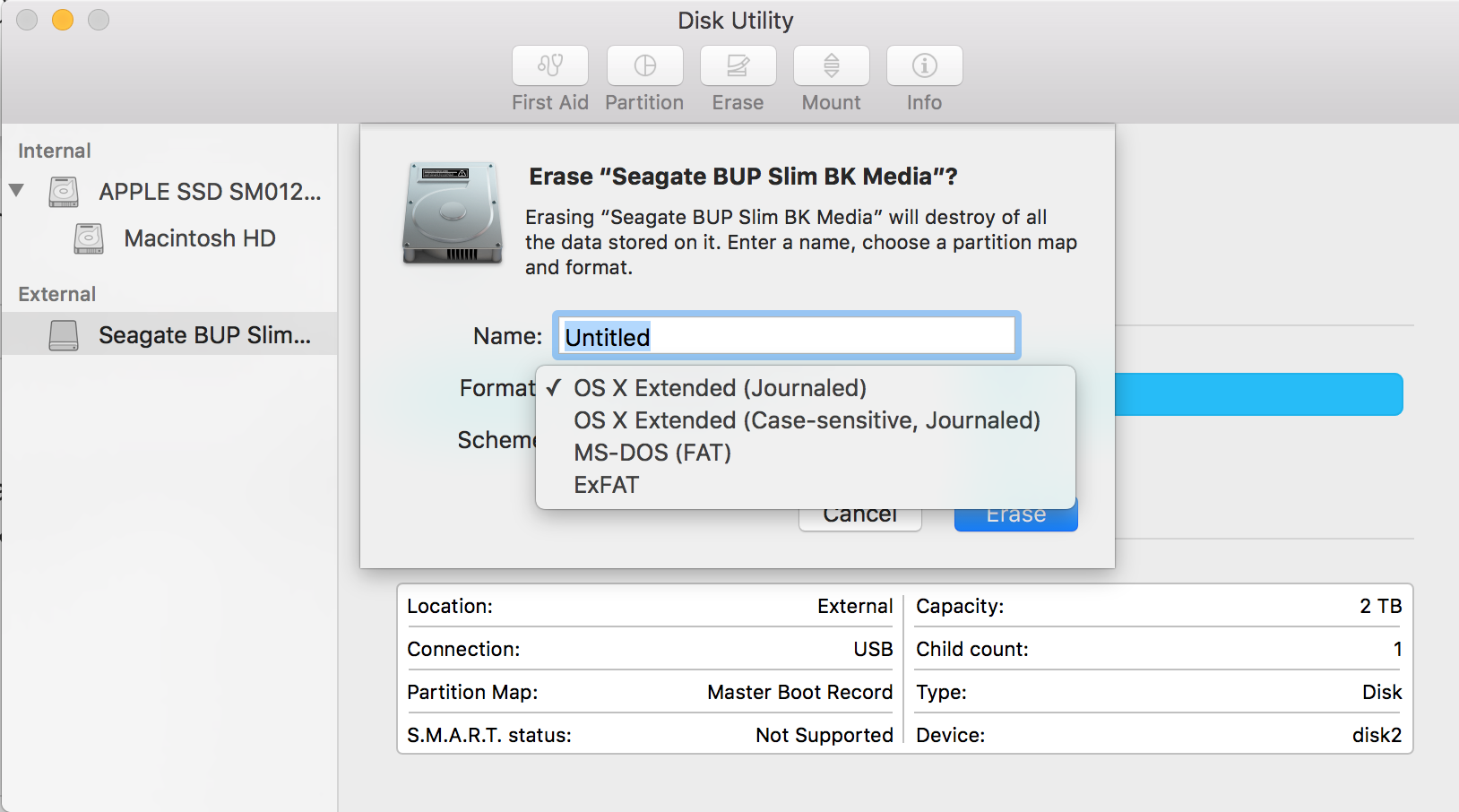The image size is (1459, 812).
Task: Click the hard drive image in Erase dialog
Action: point(453,213)
